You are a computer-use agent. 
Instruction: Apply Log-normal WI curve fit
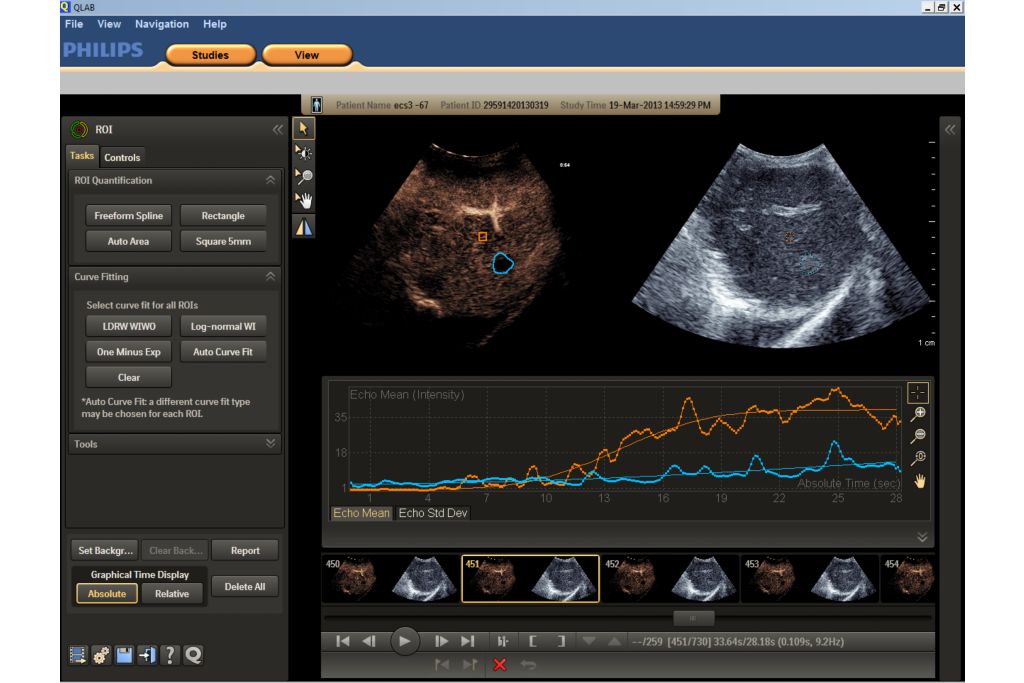[223, 326]
